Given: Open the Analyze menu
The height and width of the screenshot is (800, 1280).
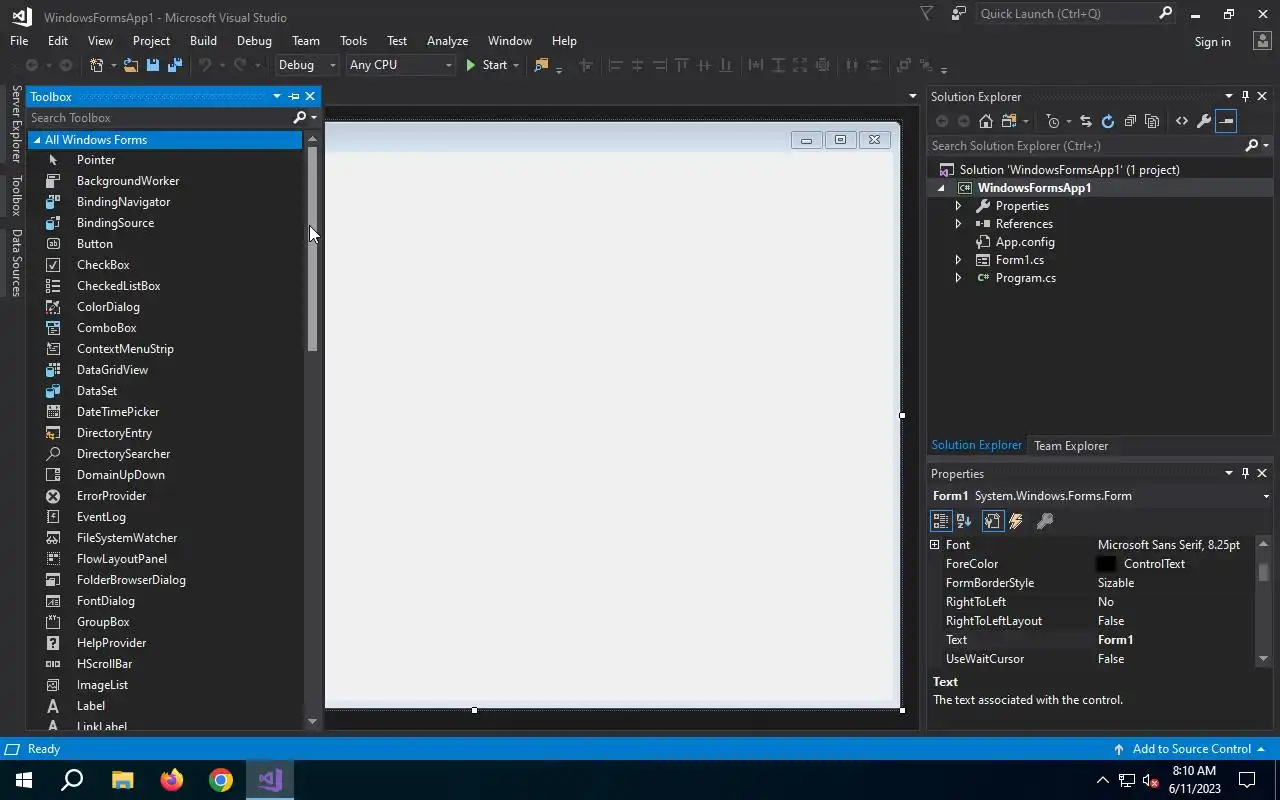Looking at the screenshot, I should [447, 41].
